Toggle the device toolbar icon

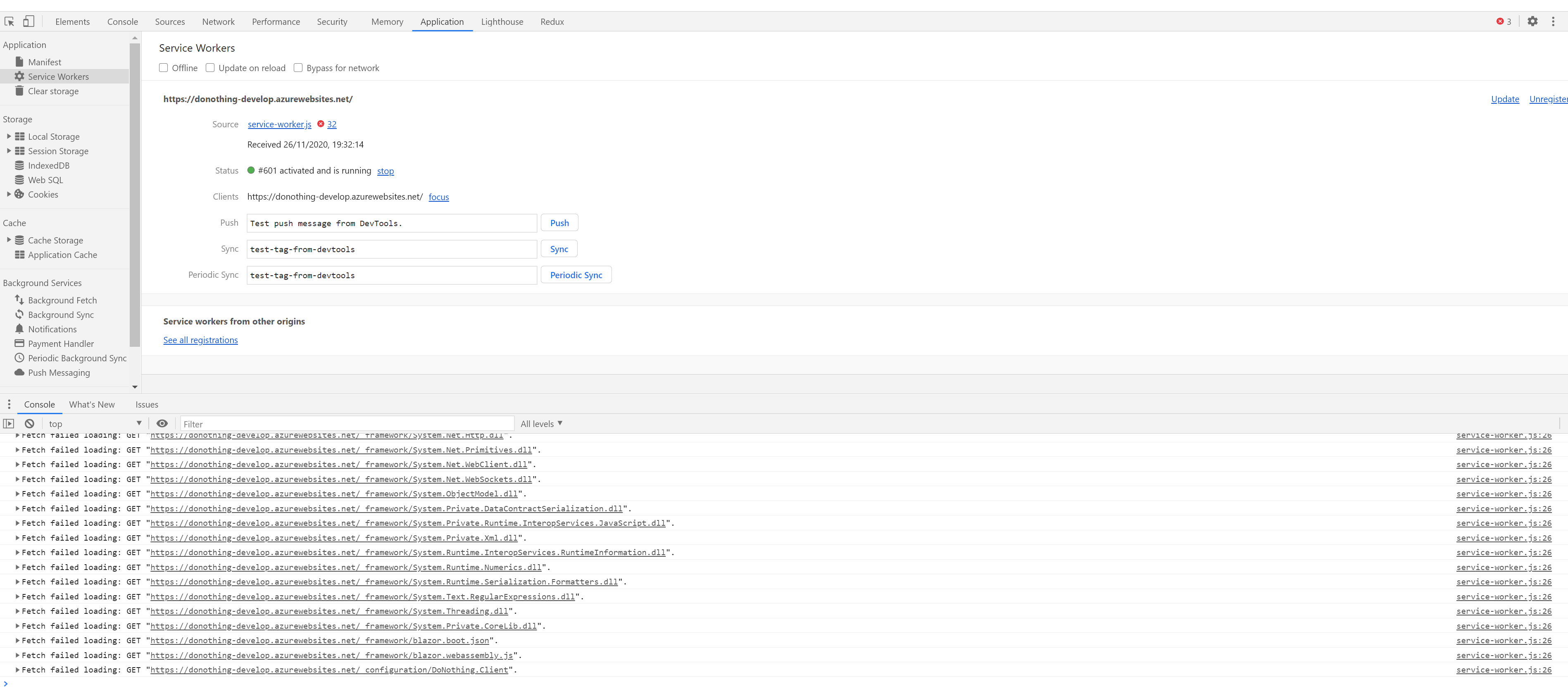[28, 21]
